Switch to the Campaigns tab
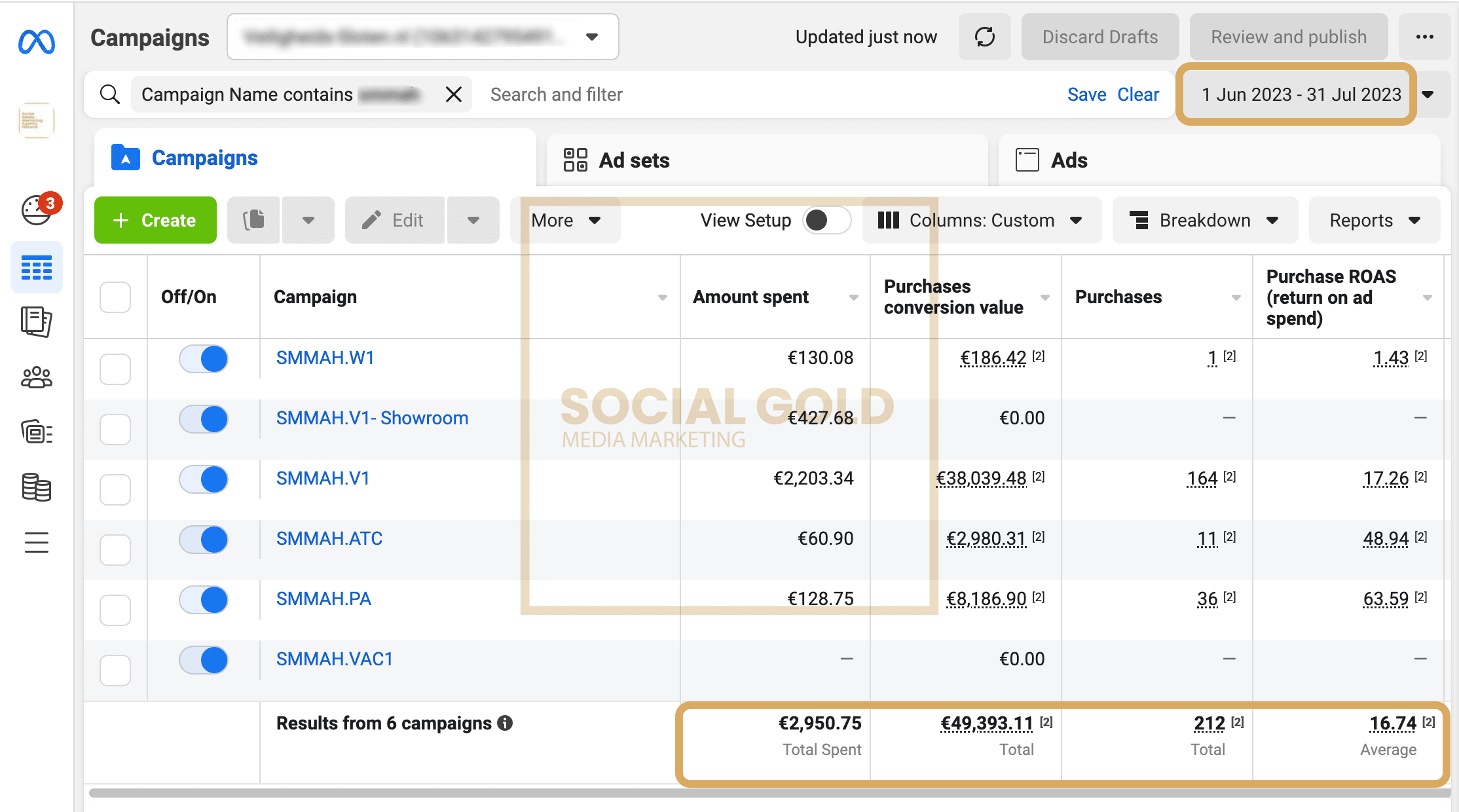Screen dimensions: 1459x812 point(315,158)
